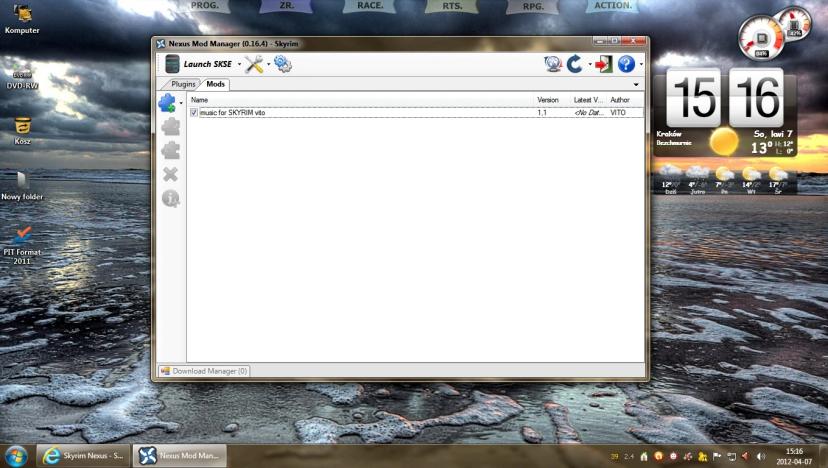Click the CPU meter gauge gadget
Viewport: 828px width, 468px height.
point(761,39)
